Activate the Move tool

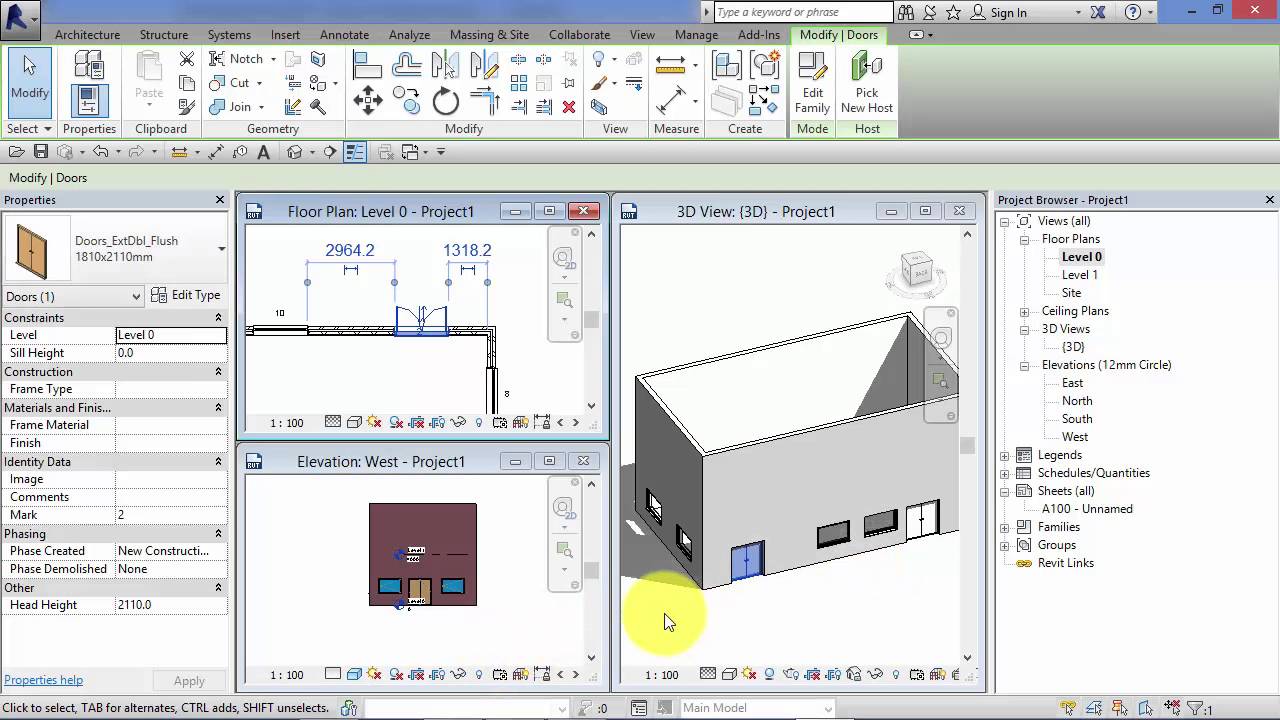click(x=368, y=100)
